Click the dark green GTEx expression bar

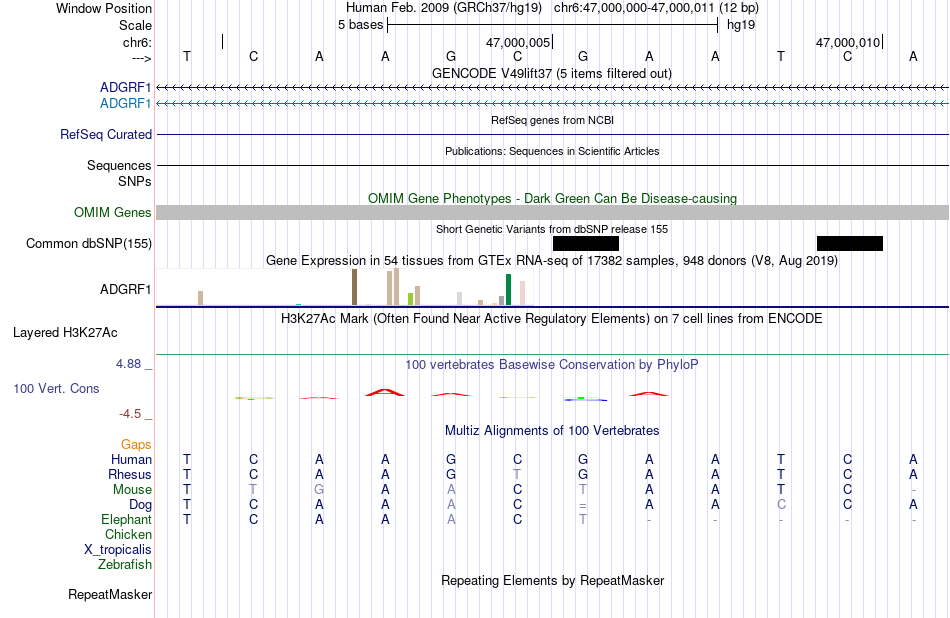[x=508, y=290]
